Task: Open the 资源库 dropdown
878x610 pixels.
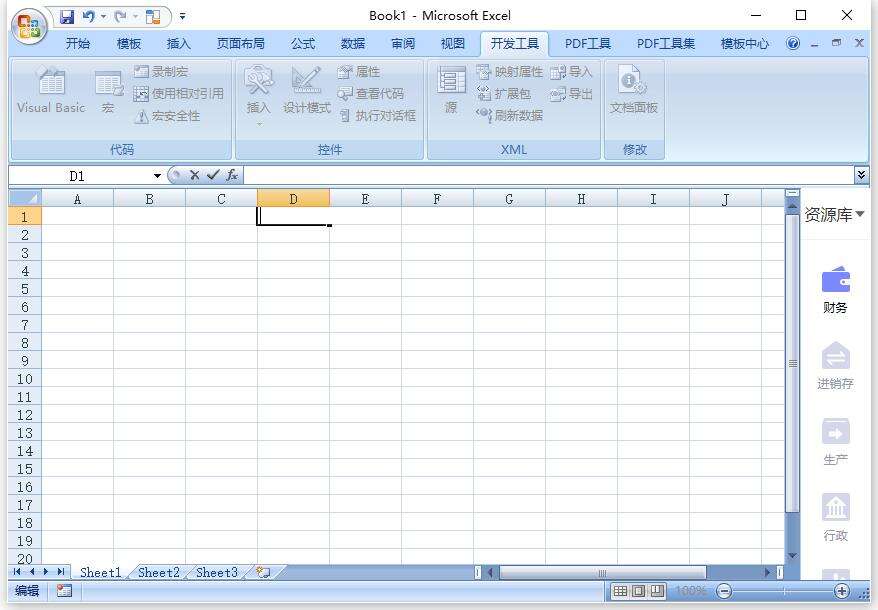Action: (x=835, y=215)
